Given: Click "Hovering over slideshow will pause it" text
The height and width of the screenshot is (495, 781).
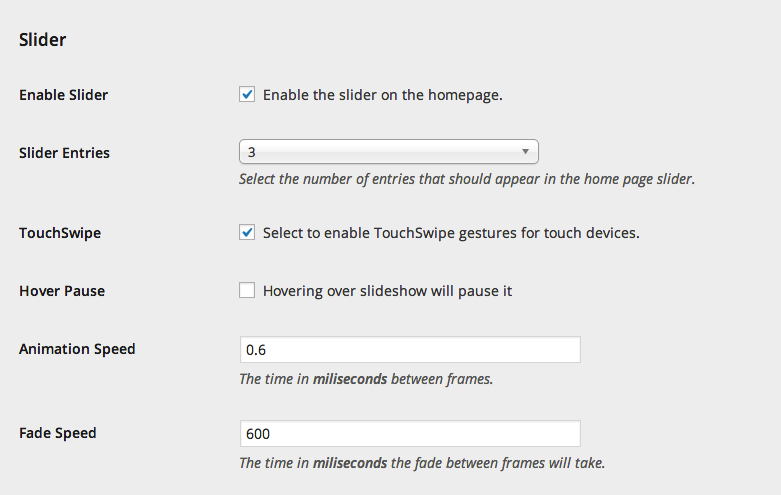Looking at the screenshot, I should 387,291.
